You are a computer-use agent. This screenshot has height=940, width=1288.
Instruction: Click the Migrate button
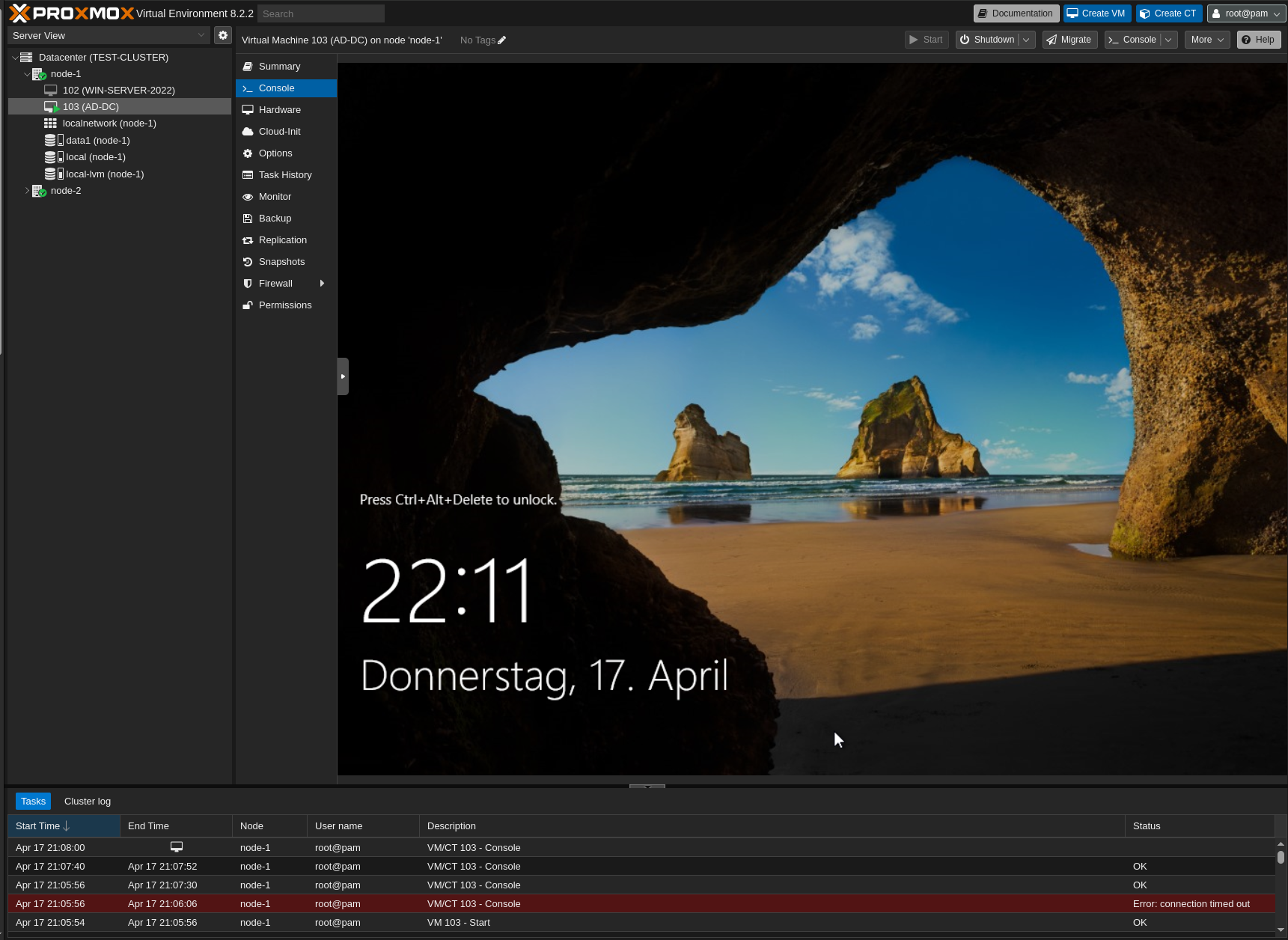click(1069, 40)
